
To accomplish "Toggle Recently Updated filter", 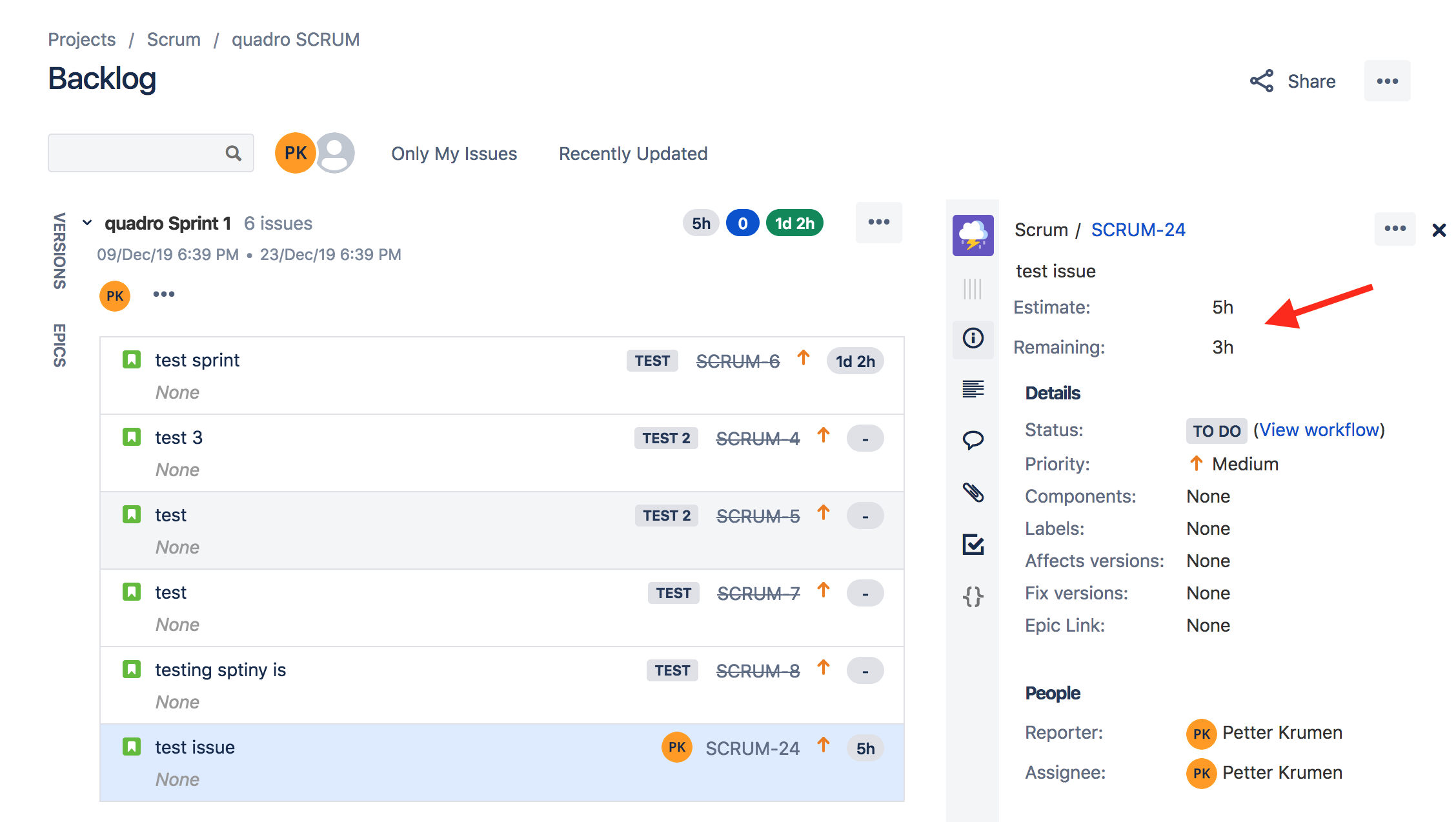I will click(x=632, y=154).
